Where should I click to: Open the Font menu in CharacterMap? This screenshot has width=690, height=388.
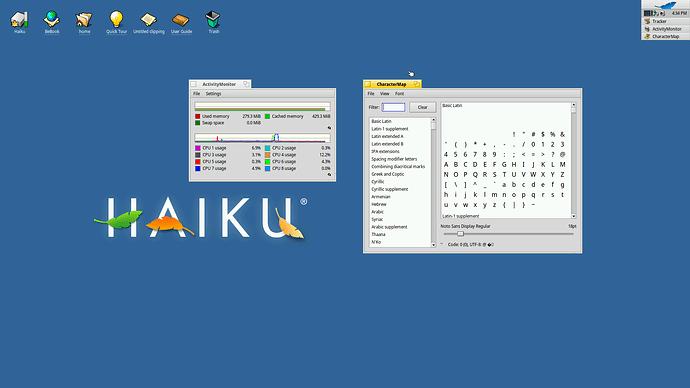coord(399,94)
